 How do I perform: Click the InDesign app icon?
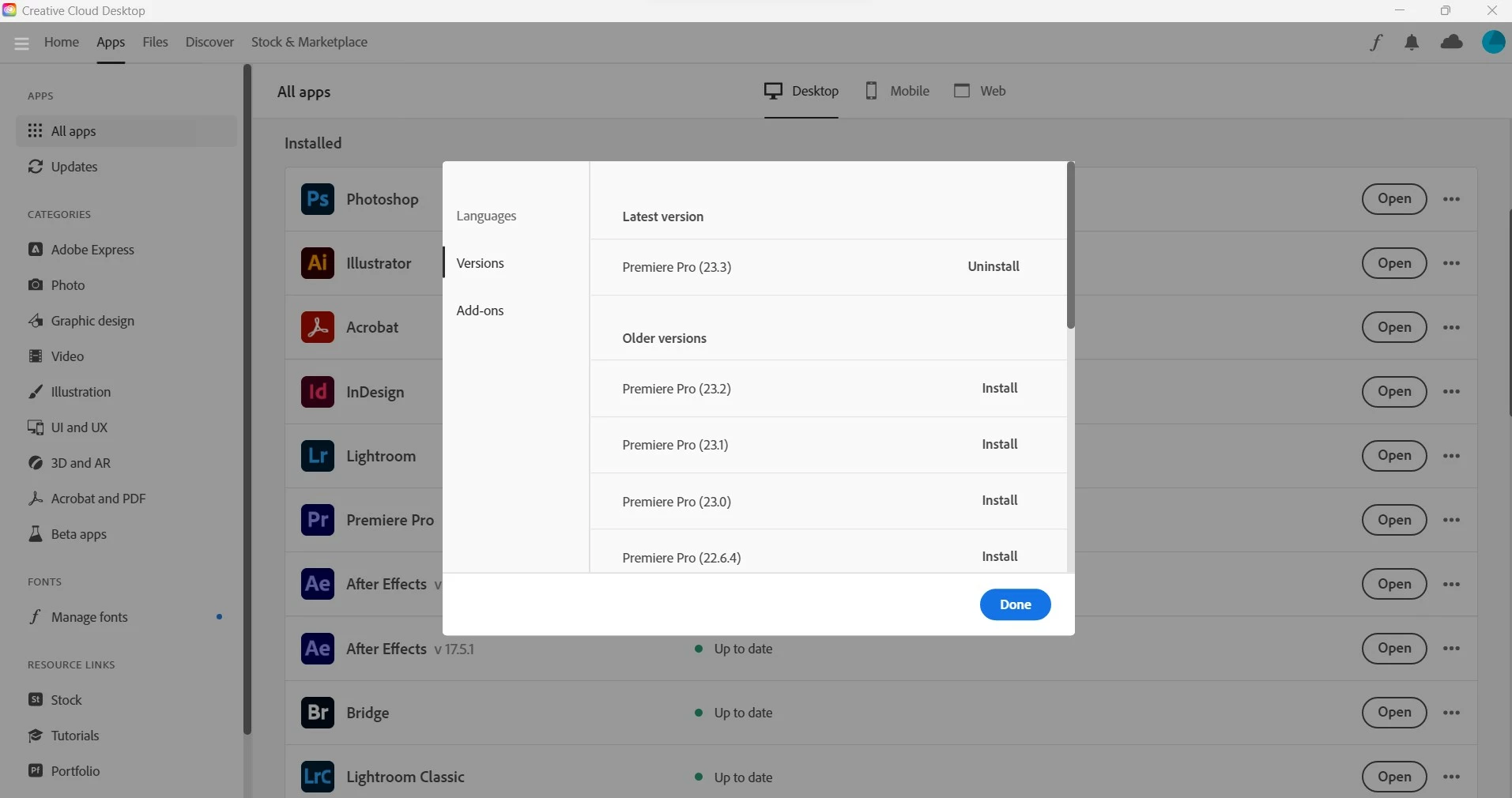coord(318,392)
